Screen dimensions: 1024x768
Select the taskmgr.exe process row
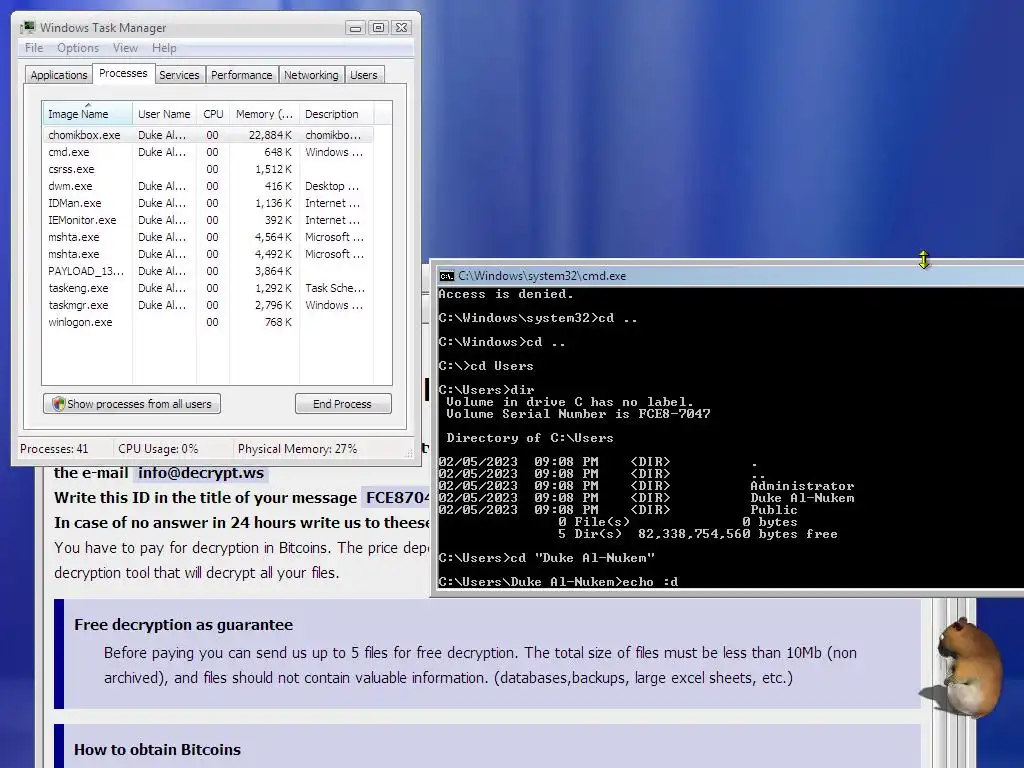pyautogui.click(x=208, y=305)
